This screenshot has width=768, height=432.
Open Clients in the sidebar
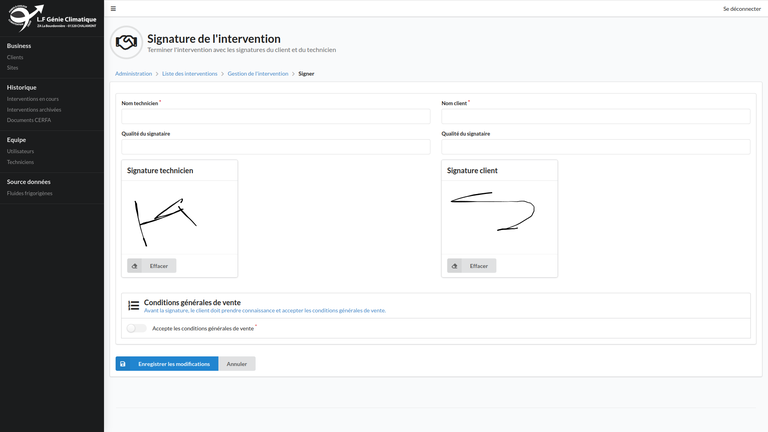point(15,57)
